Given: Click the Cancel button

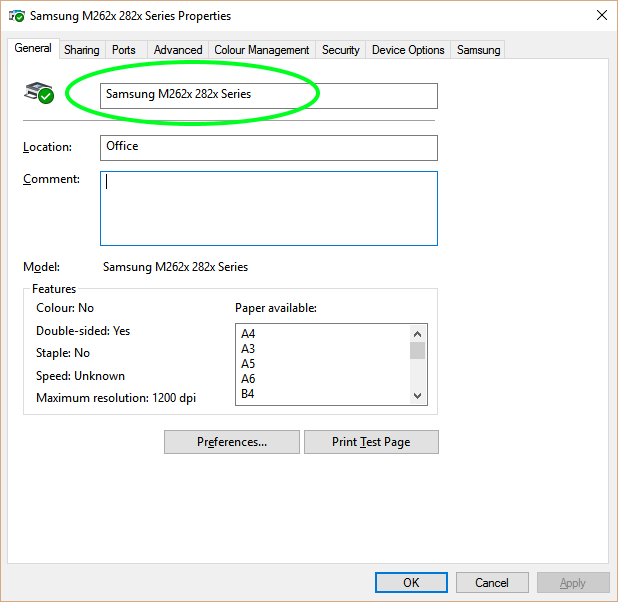Looking at the screenshot, I should 492,583.
